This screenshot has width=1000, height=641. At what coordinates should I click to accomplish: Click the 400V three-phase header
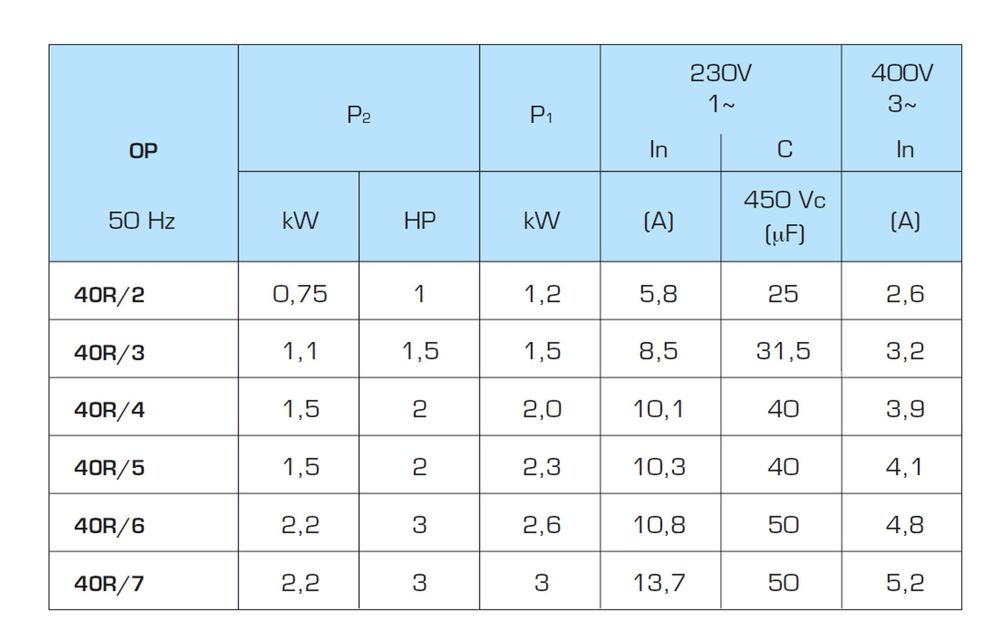(x=902, y=88)
